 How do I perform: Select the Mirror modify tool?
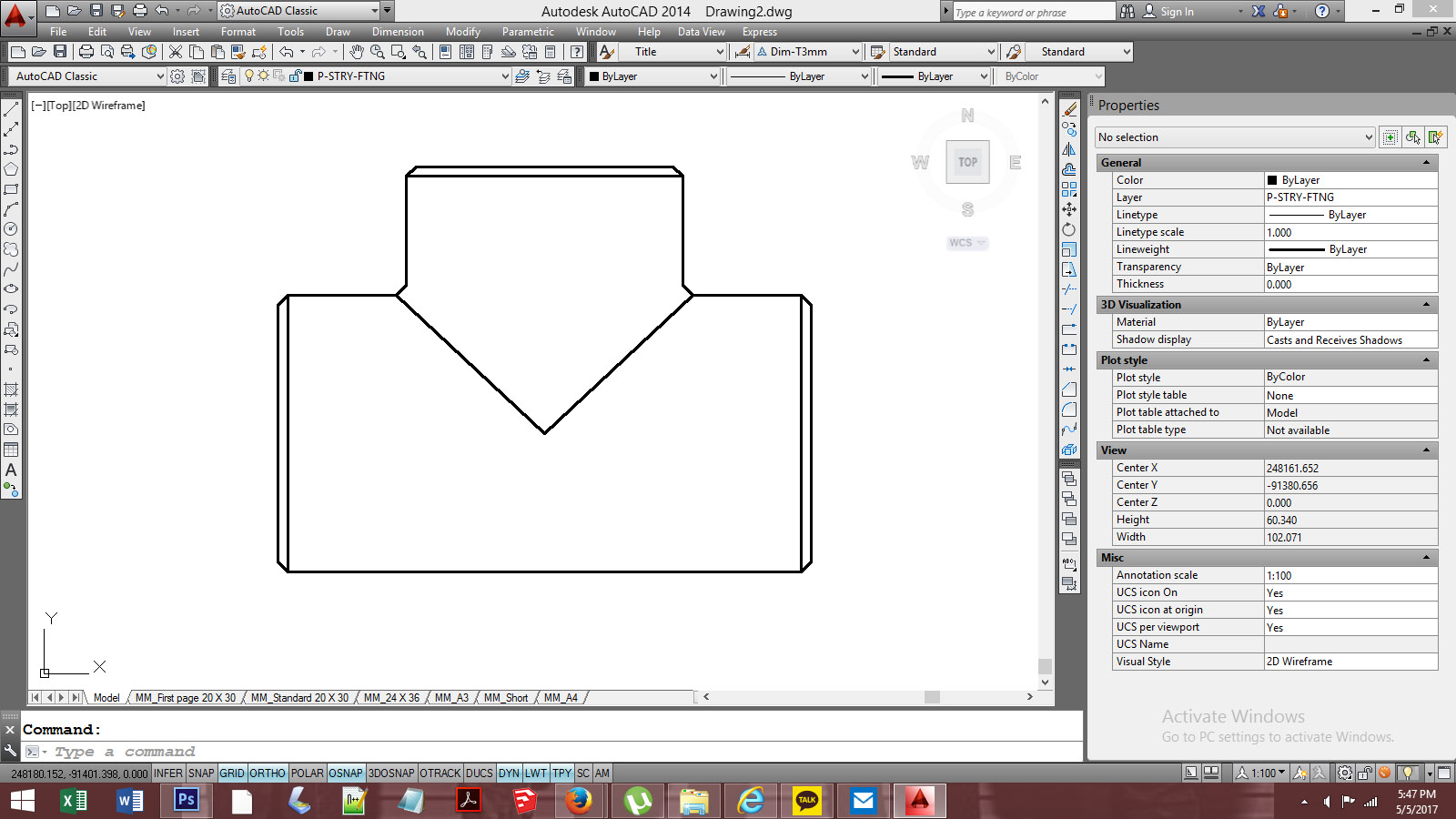point(1069,149)
